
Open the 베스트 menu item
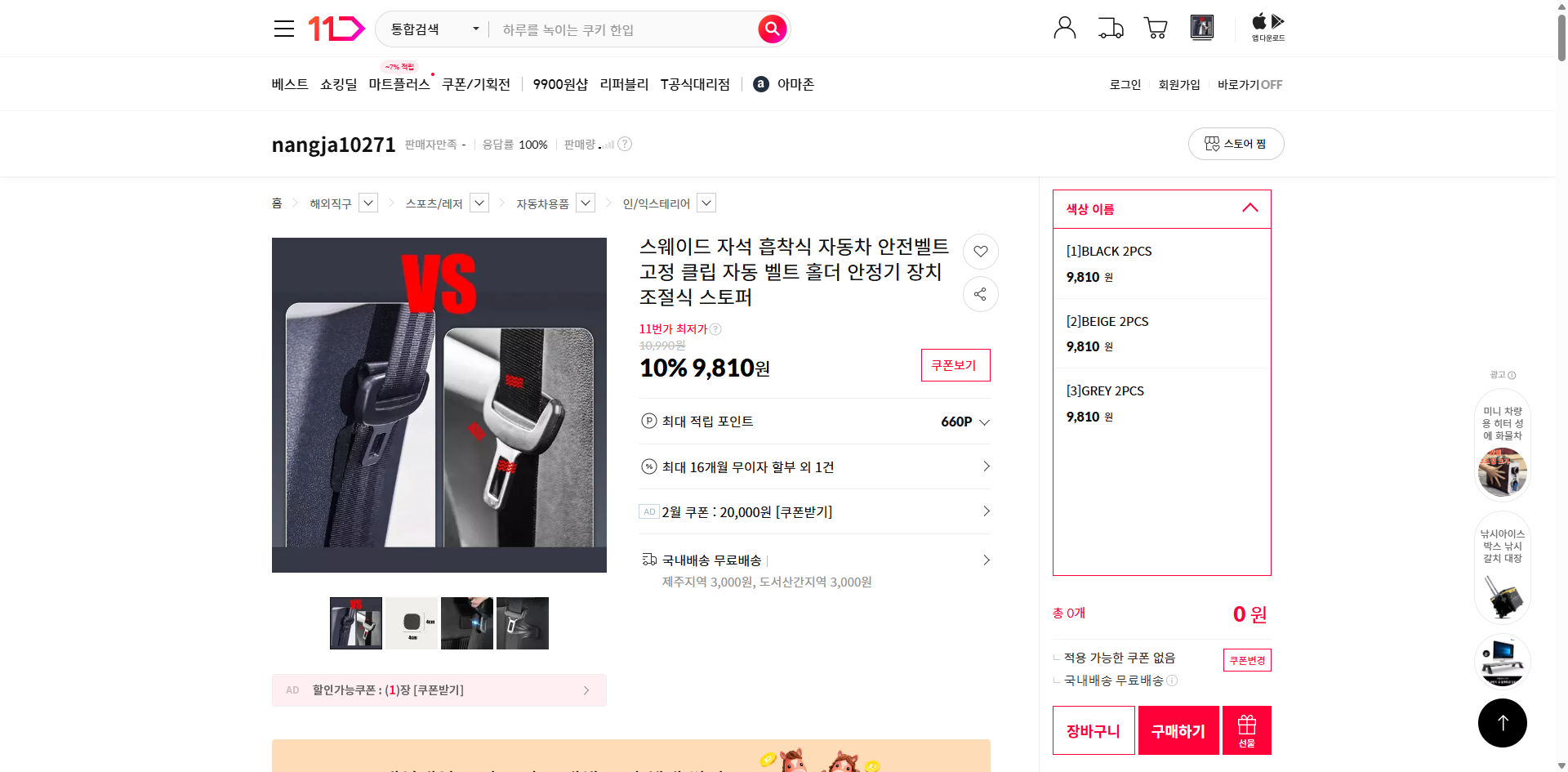tap(290, 83)
